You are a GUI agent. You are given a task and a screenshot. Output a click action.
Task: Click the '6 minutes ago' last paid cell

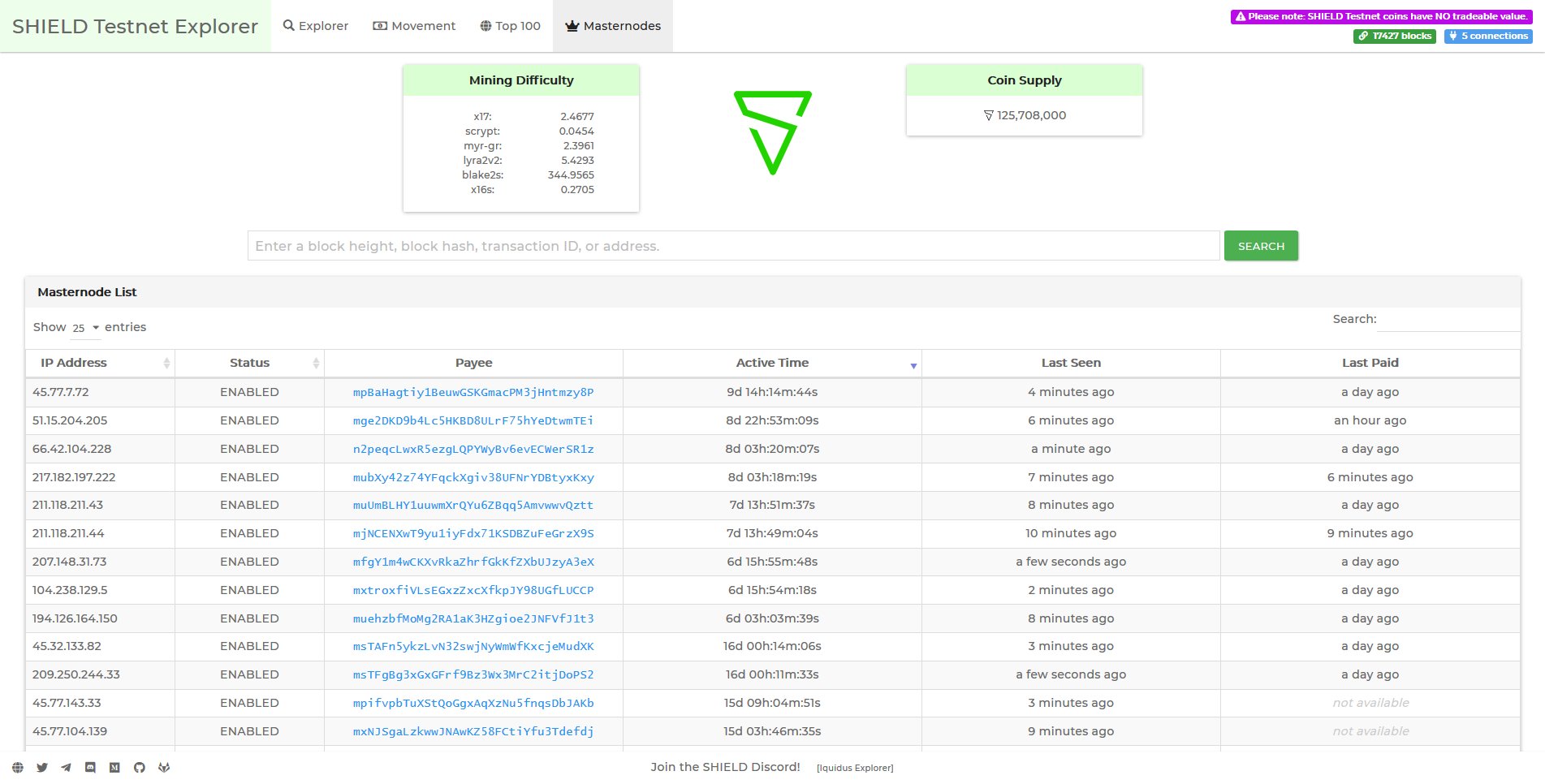1370,477
